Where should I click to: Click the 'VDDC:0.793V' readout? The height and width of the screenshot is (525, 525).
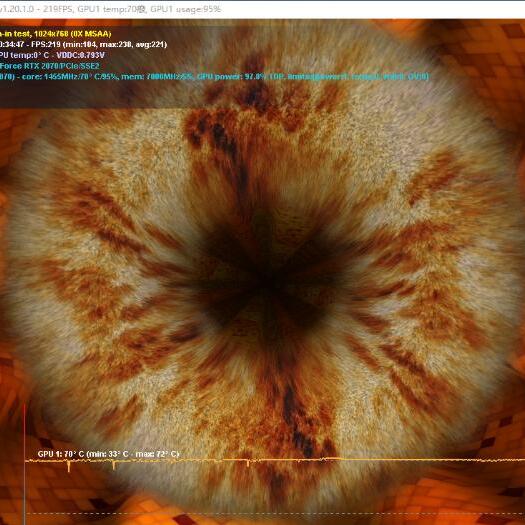click(81, 55)
